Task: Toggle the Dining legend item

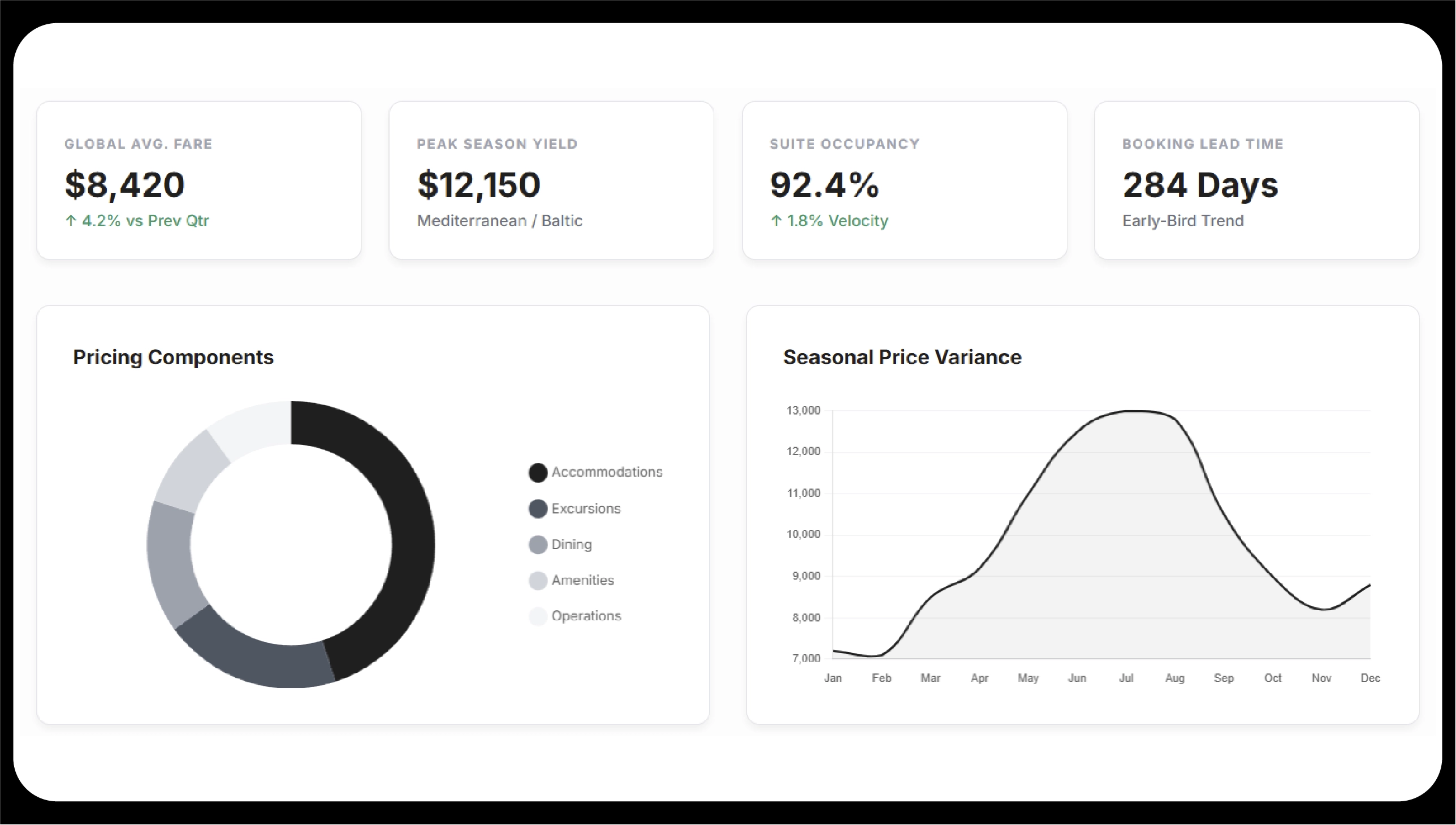Action: coord(571,545)
